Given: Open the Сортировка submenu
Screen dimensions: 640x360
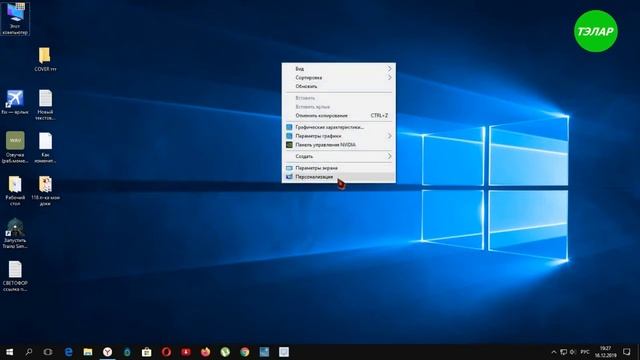Looking at the screenshot, I should pos(338,78).
